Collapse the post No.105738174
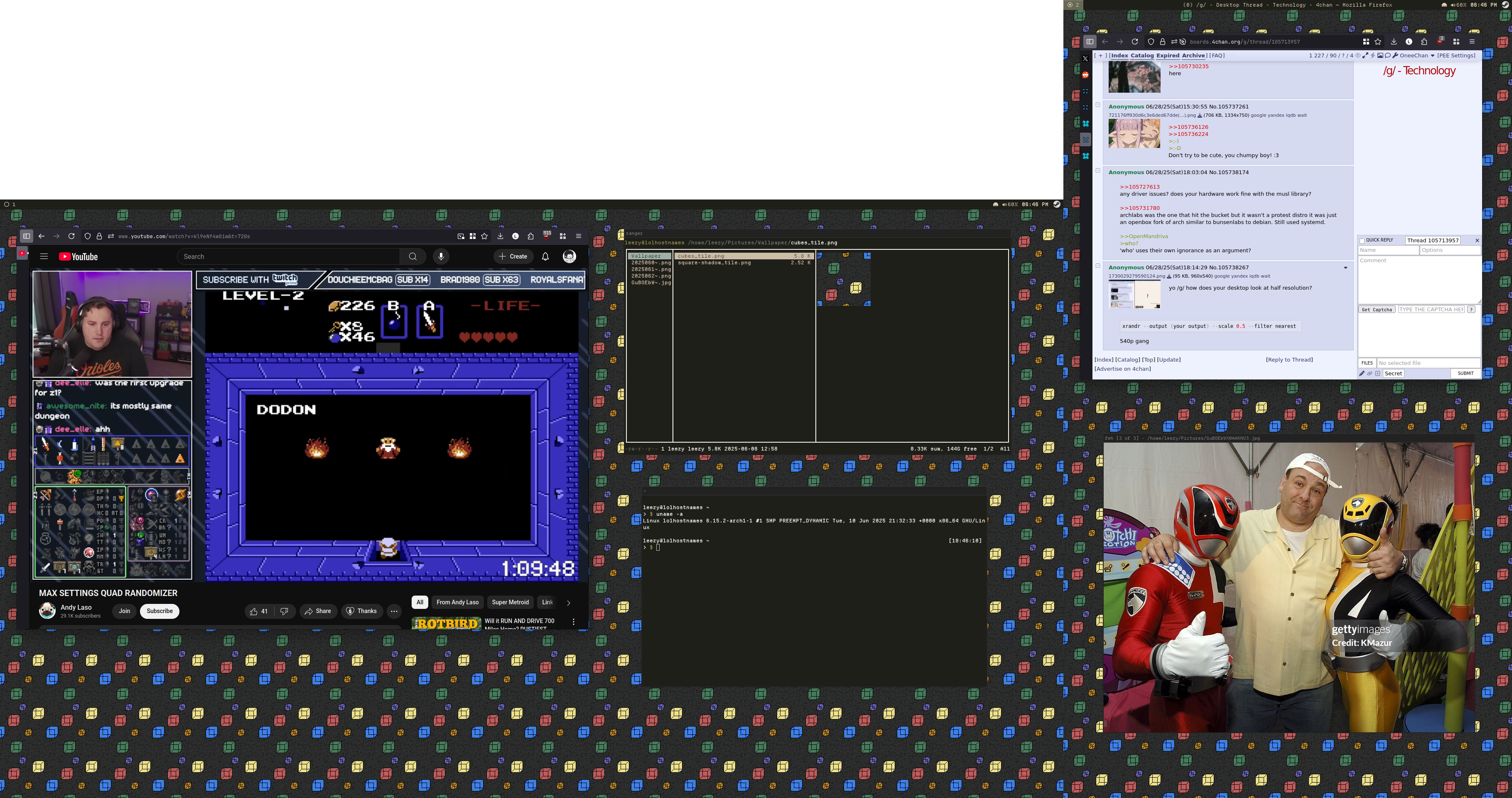This screenshot has height=798, width=1512. coord(1097,171)
